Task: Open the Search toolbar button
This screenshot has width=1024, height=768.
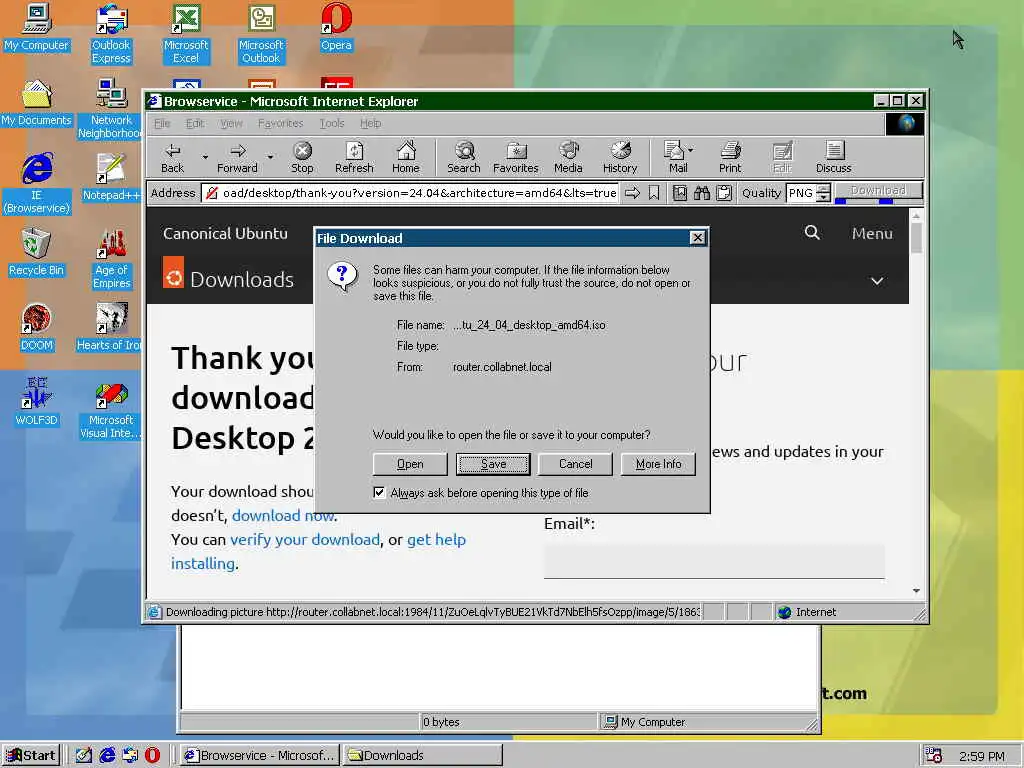Action: click(x=464, y=158)
